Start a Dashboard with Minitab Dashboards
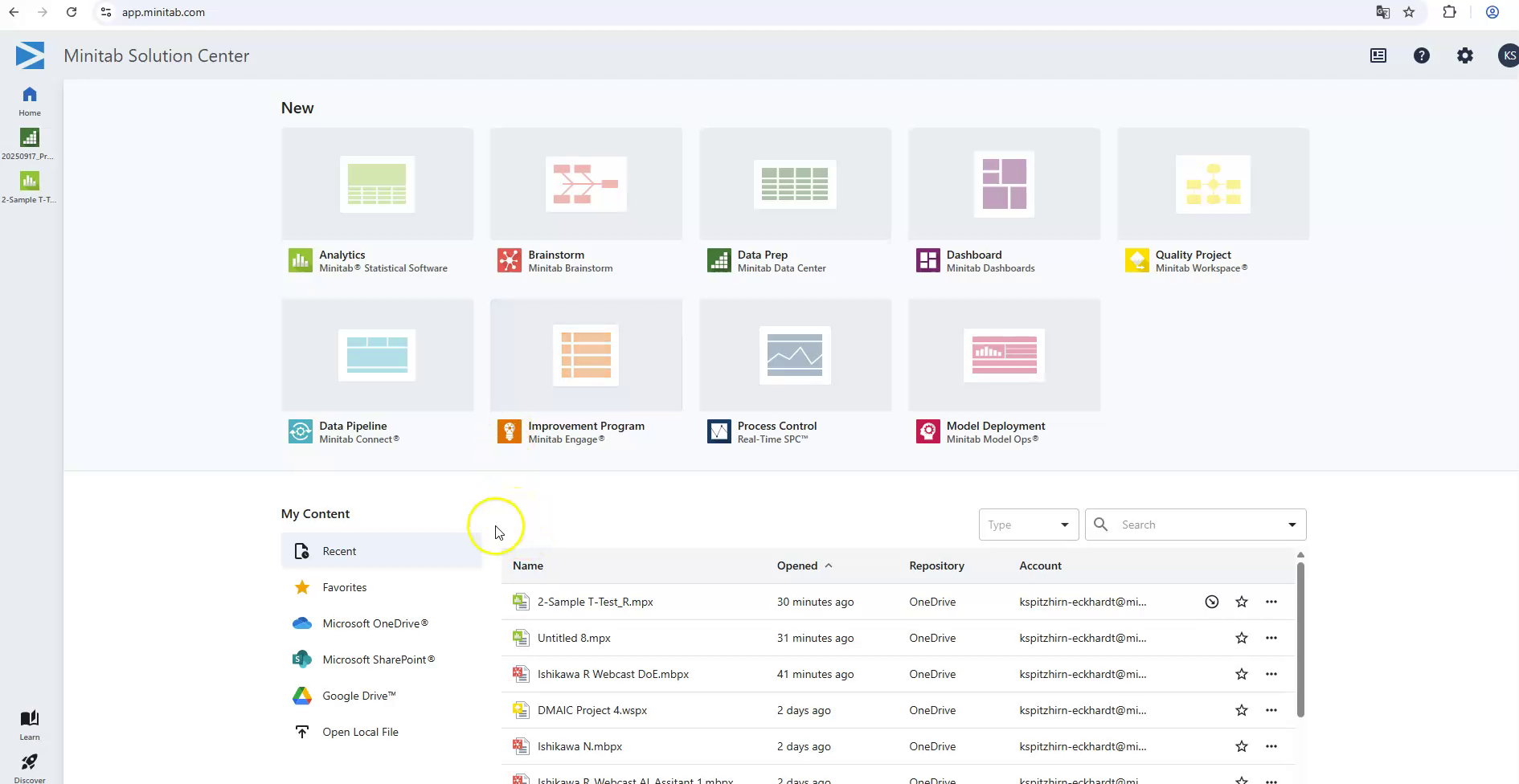Image resolution: width=1519 pixels, height=784 pixels. [1004, 202]
